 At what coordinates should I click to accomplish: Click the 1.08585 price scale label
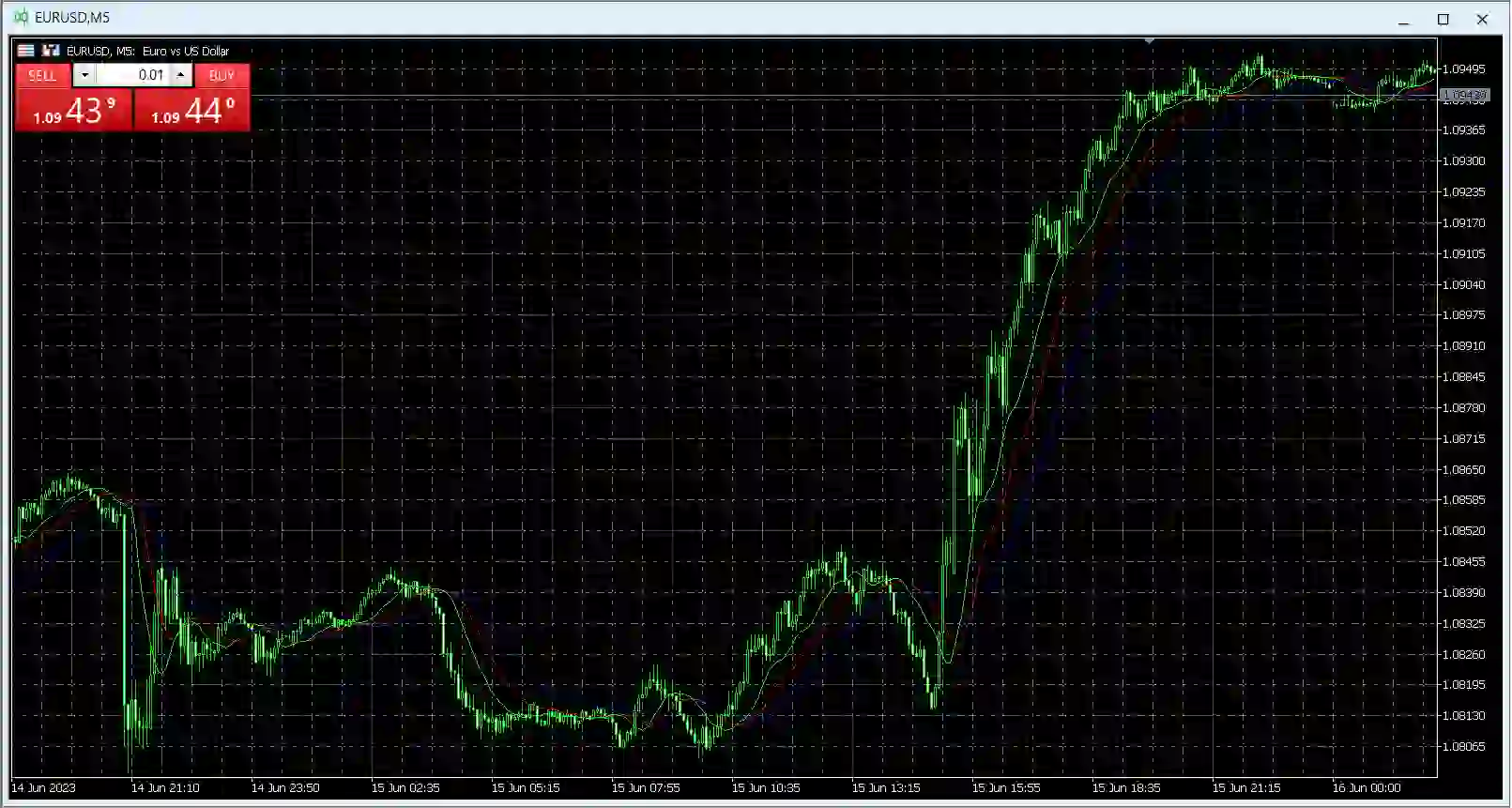tap(1464, 499)
